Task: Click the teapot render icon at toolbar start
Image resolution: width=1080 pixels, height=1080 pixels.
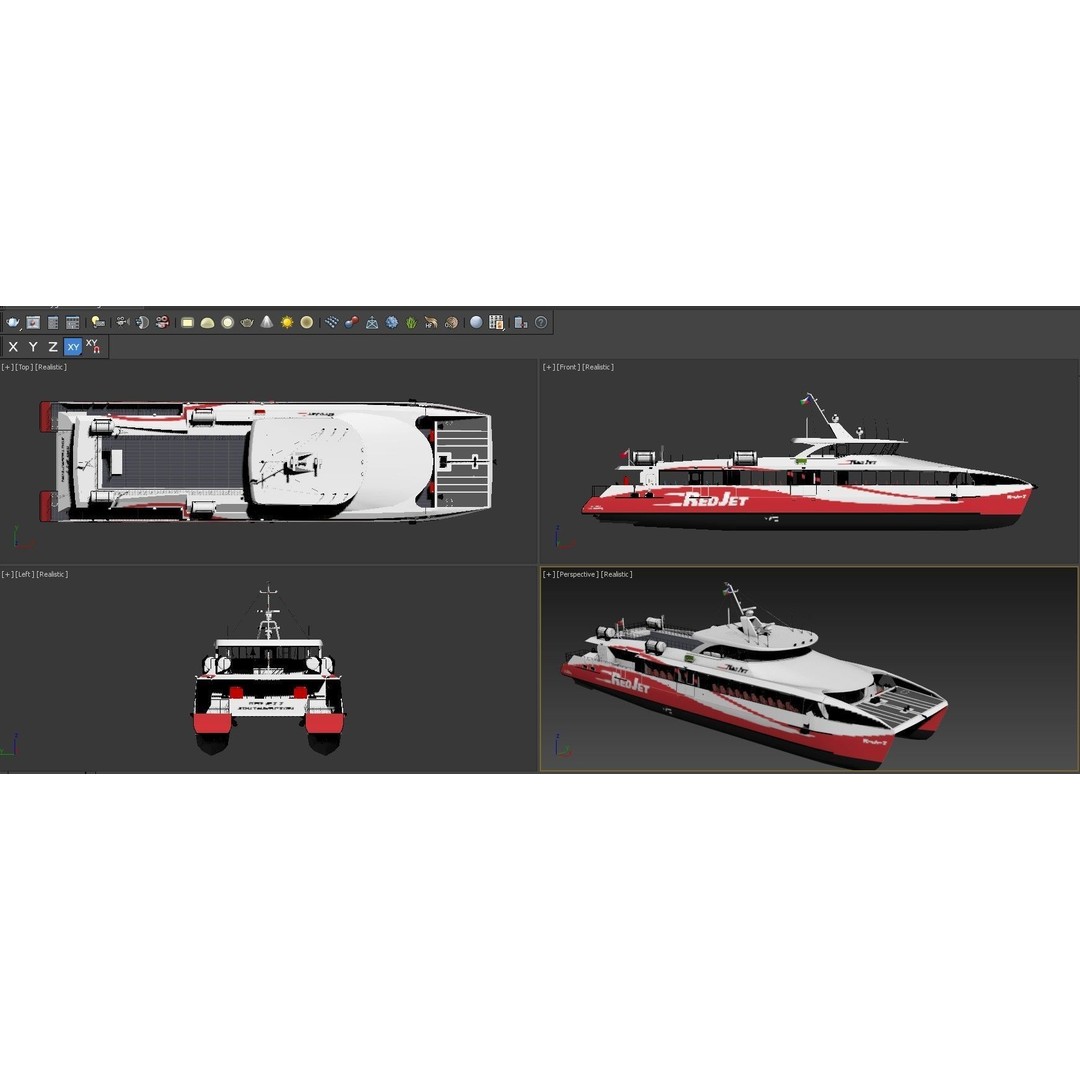Action: click(13, 322)
